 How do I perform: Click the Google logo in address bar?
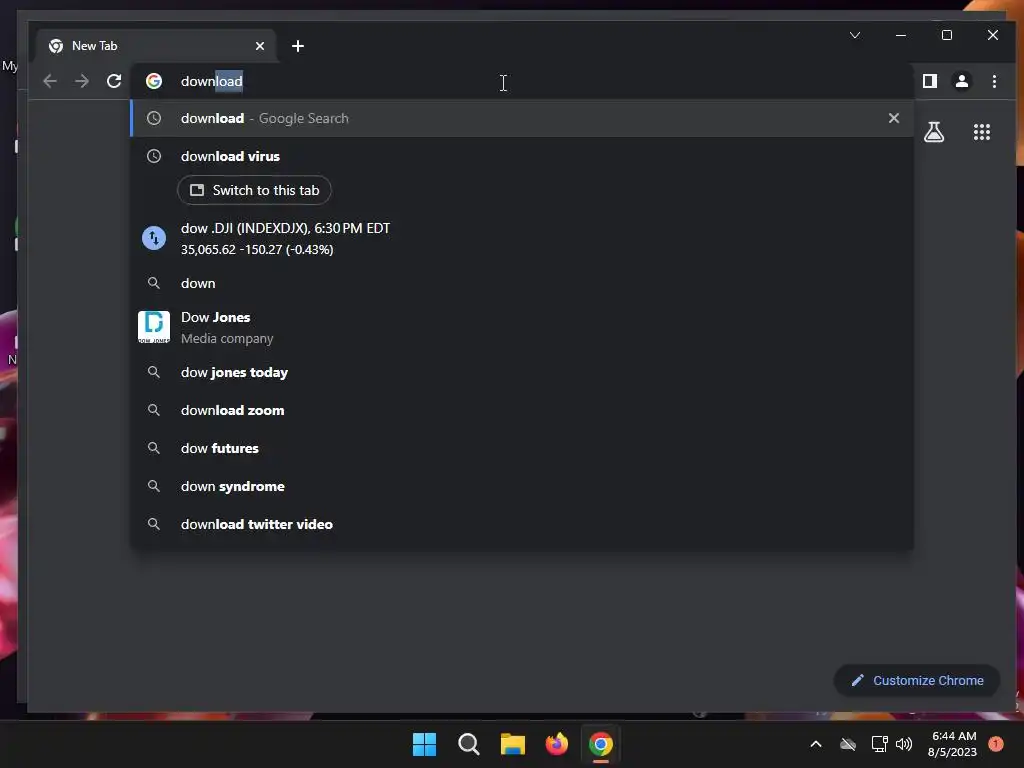(x=154, y=81)
